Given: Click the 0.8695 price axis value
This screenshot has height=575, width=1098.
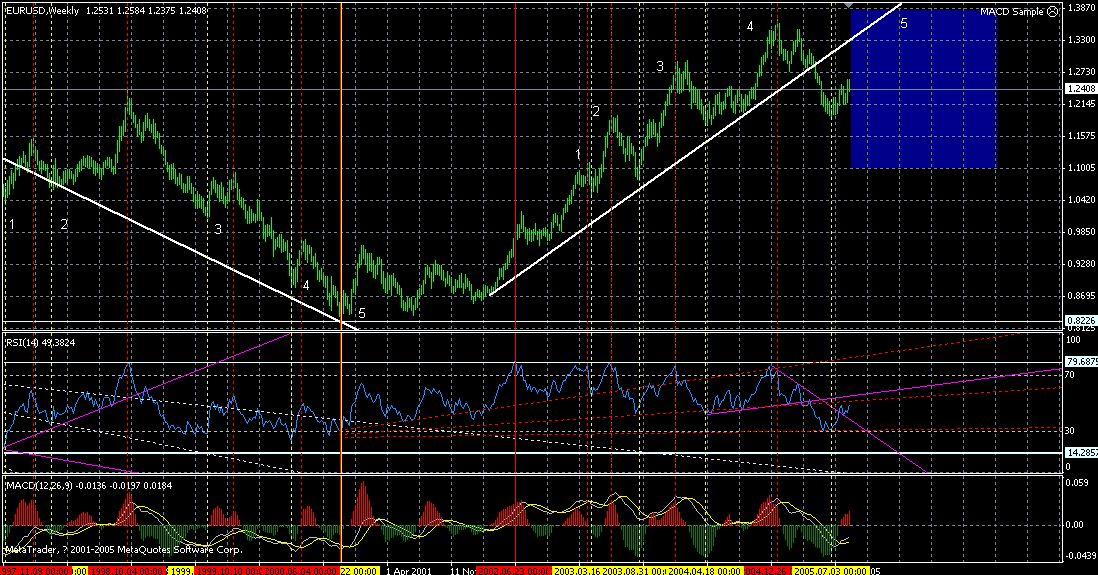Looking at the screenshot, I should tap(1081, 296).
